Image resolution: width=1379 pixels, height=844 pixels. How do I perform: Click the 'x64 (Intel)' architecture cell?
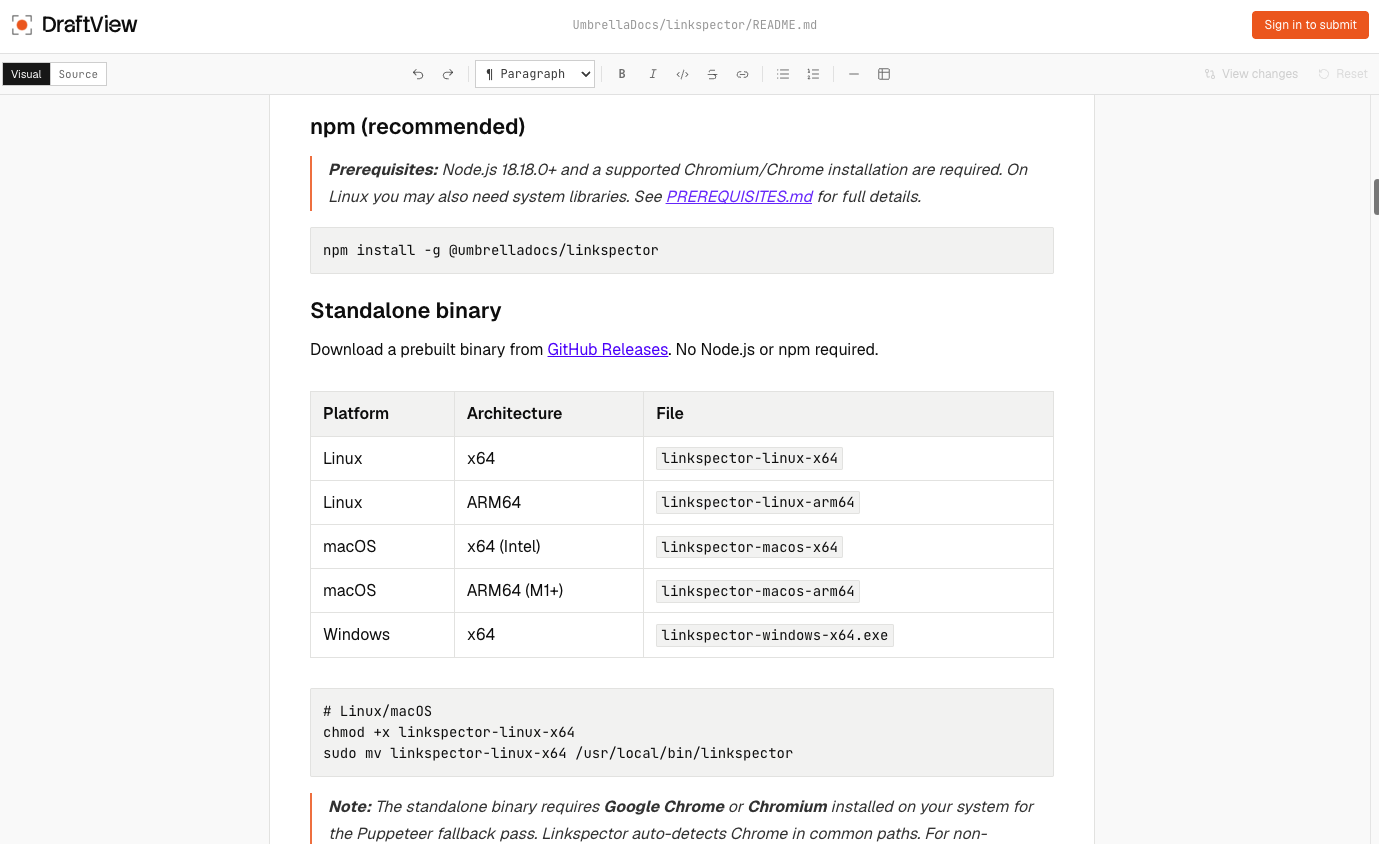tap(549, 547)
